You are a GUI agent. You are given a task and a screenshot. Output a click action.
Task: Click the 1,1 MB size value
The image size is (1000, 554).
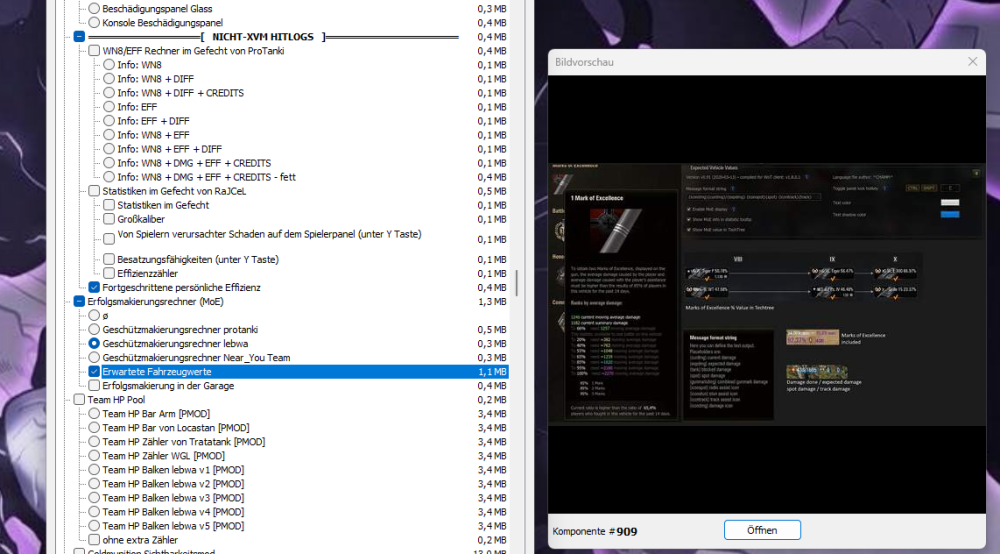tap(492, 371)
